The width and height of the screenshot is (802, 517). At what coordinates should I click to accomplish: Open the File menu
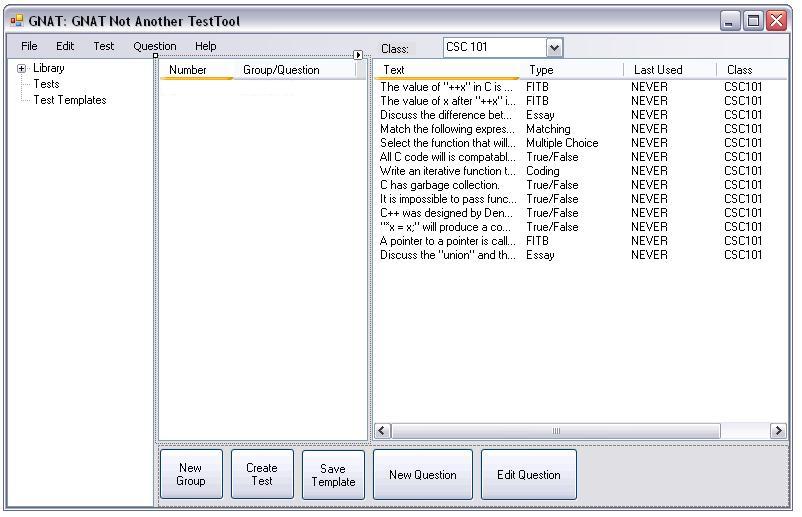point(29,46)
